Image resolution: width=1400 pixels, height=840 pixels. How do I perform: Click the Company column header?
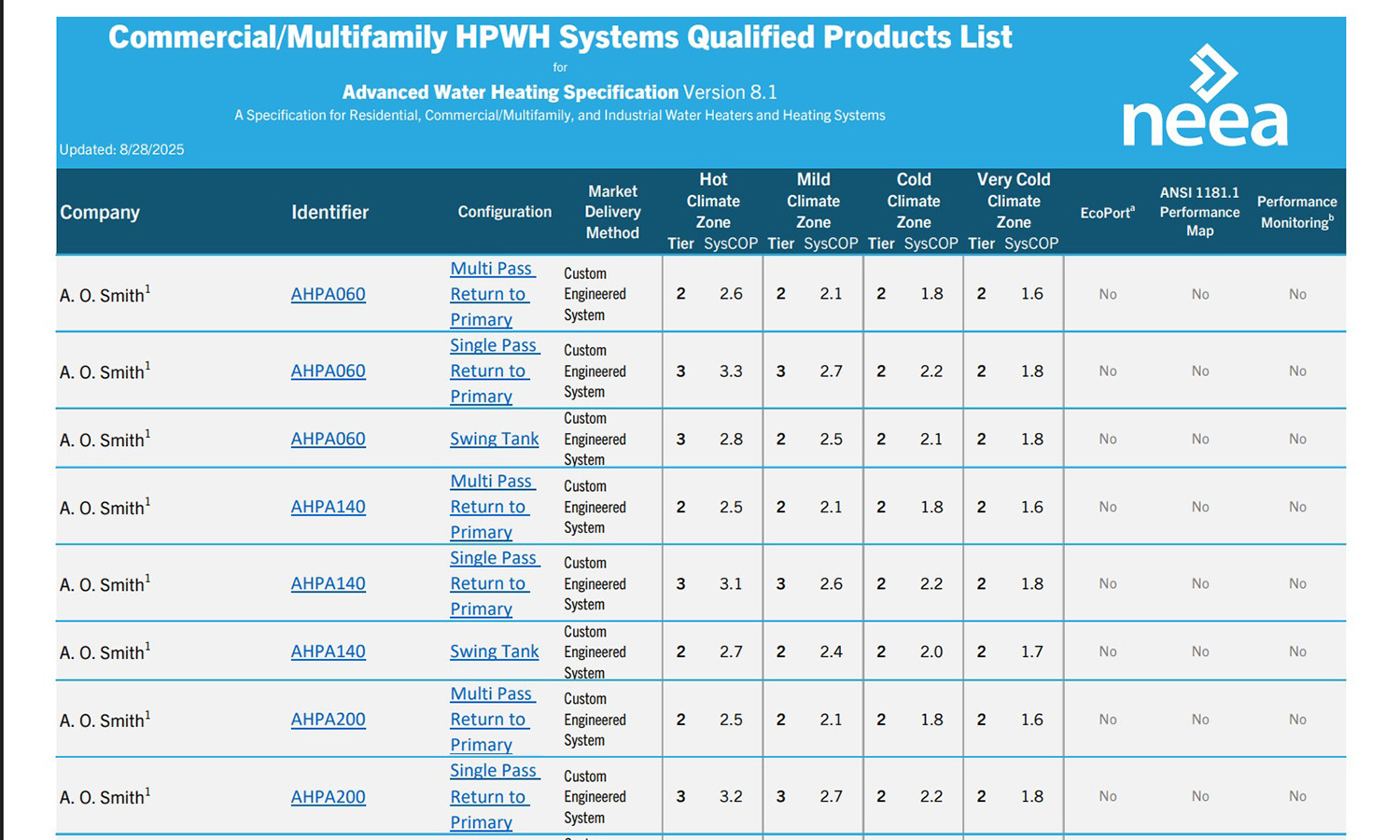pos(100,212)
